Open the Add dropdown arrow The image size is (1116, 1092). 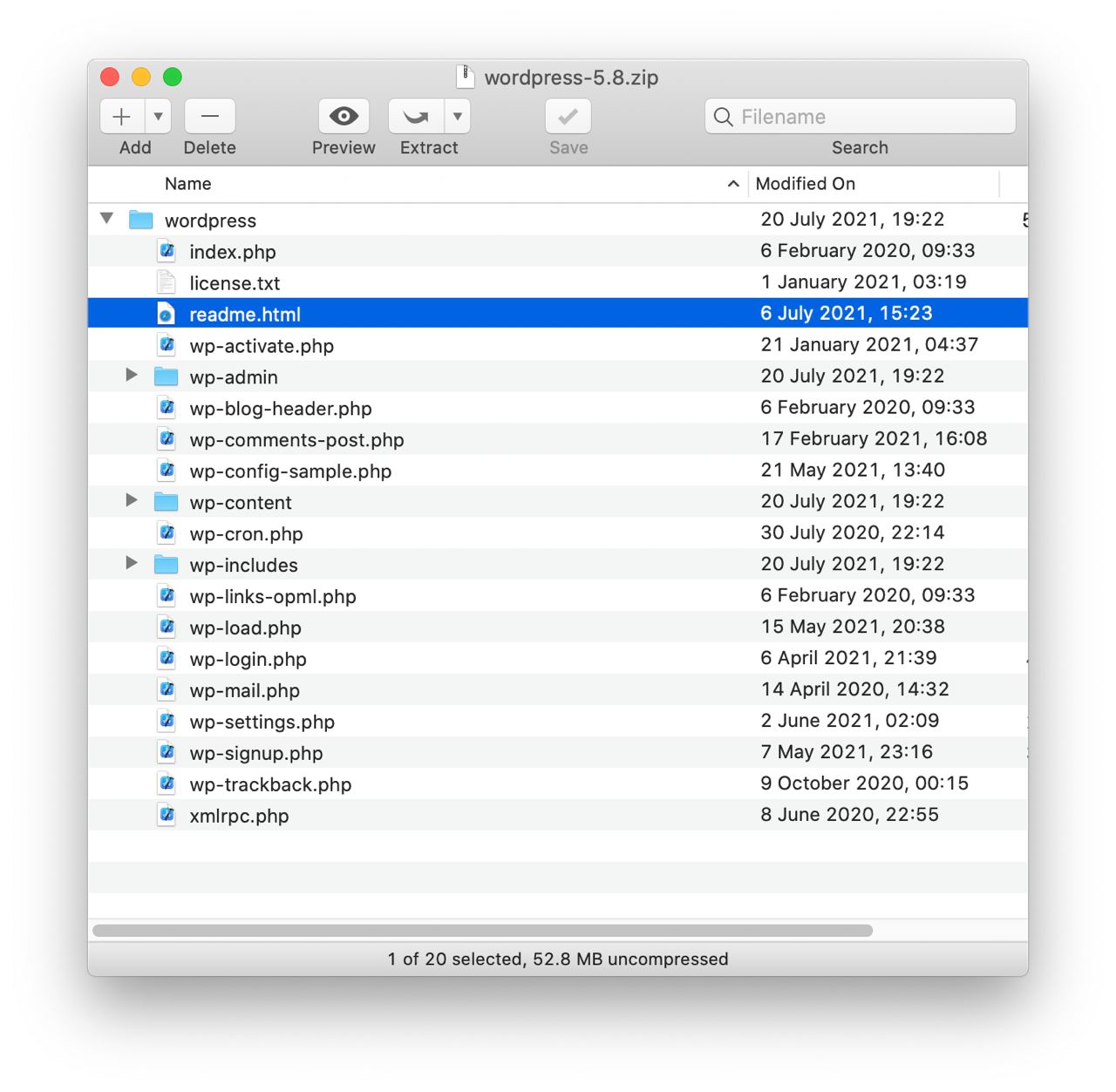158,116
